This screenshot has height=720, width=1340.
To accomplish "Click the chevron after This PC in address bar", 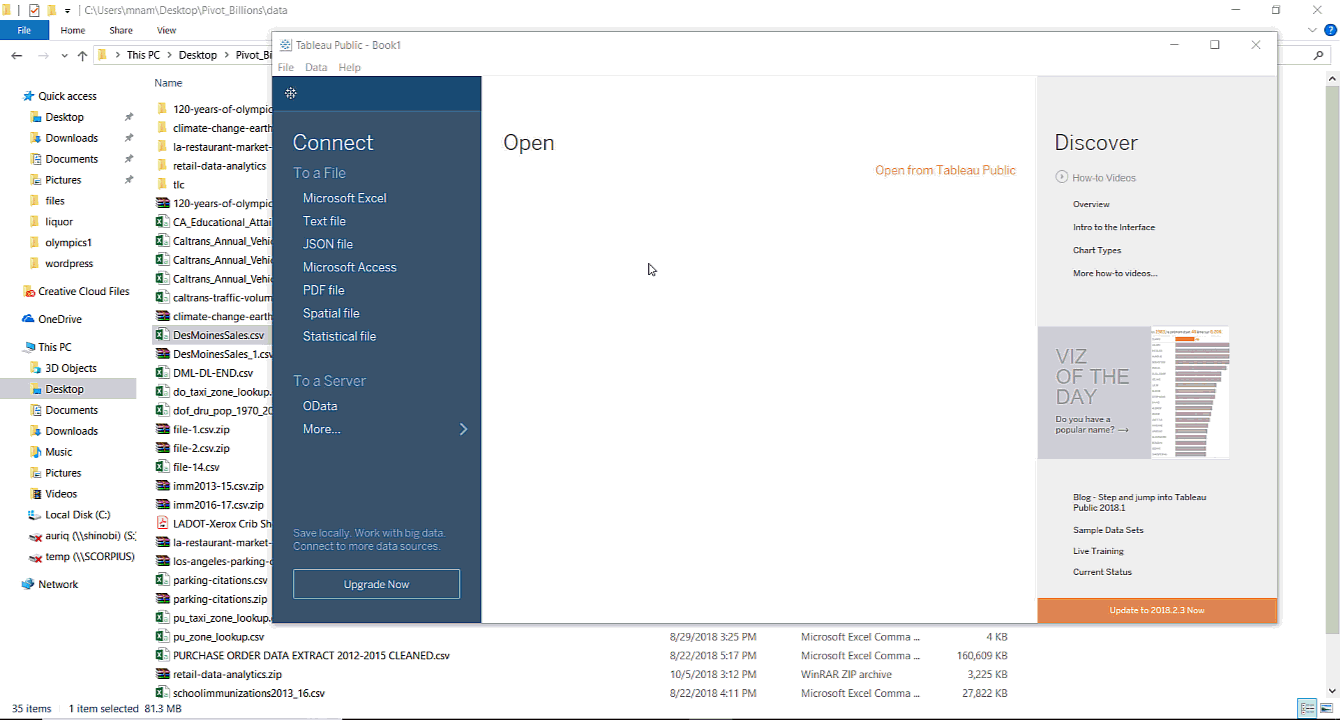I will pyautogui.click(x=169, y=55).
